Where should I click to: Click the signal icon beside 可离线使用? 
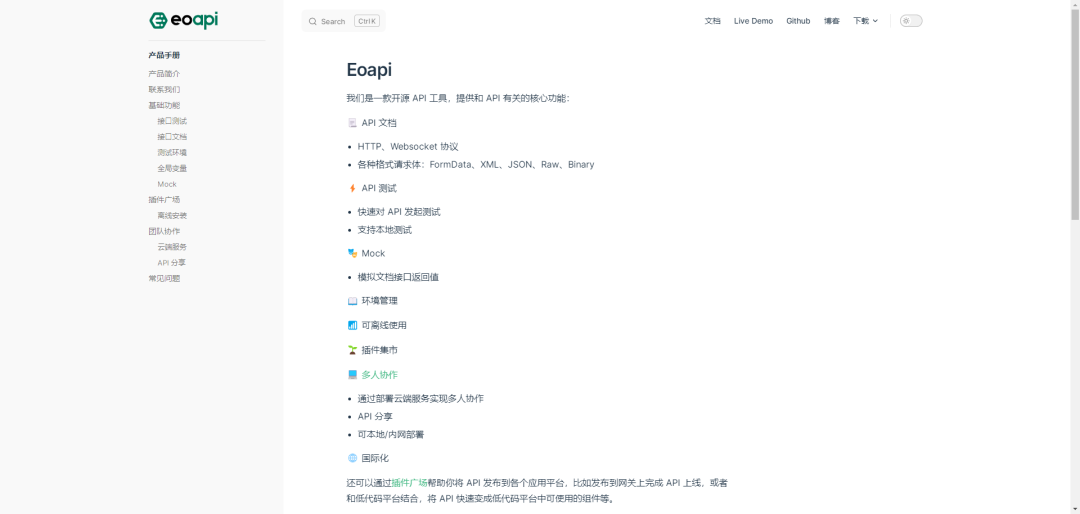(352, 325)
